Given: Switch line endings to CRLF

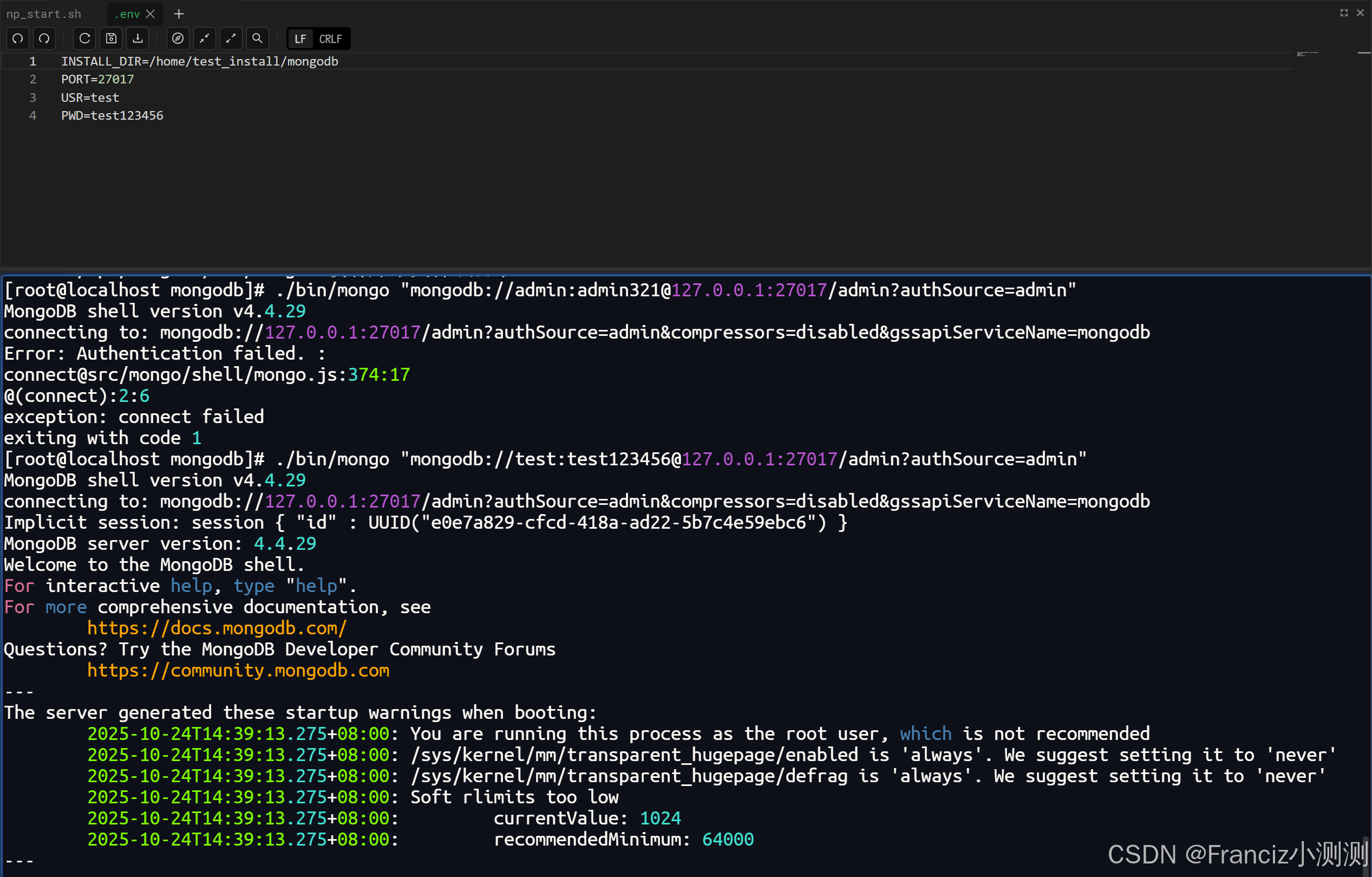Looking at the screenshot, I should [x=330, y=39].
